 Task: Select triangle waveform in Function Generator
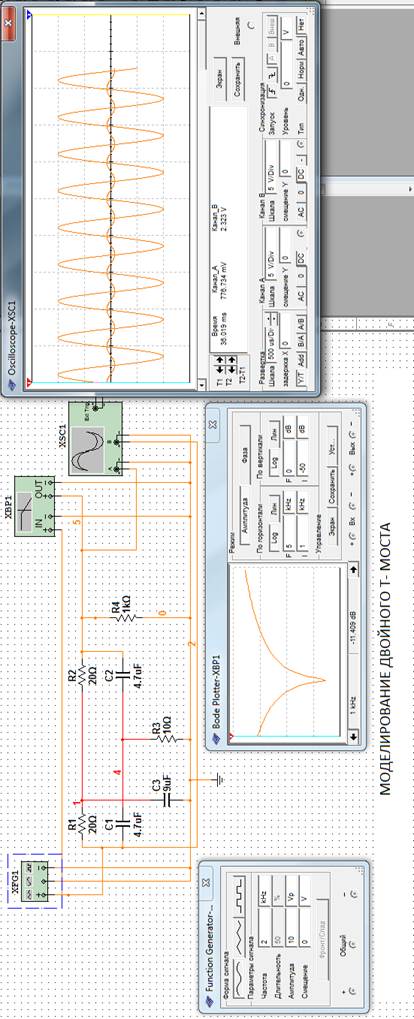tap(239, 936)
